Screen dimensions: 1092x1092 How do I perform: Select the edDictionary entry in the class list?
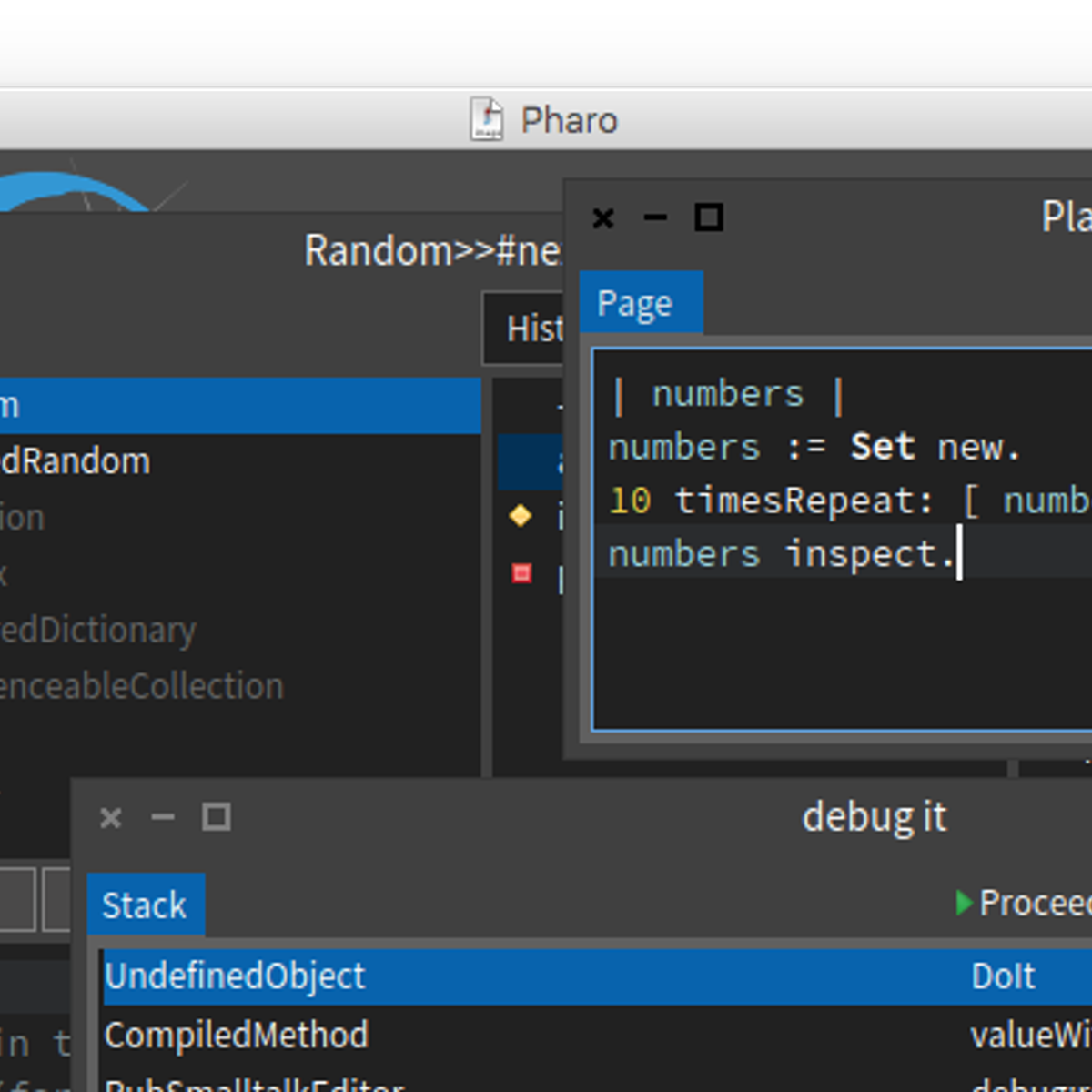pyautogui.click(x=98, y=630)
